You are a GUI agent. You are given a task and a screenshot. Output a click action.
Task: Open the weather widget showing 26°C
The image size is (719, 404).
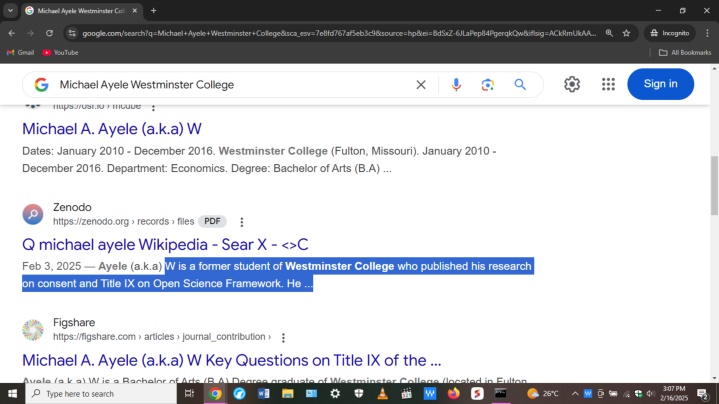point(543,393)
